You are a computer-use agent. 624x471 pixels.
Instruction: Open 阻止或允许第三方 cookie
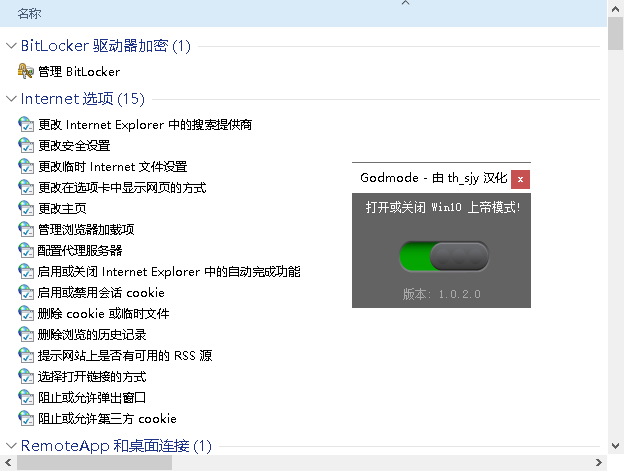click(x=107, y=418)
